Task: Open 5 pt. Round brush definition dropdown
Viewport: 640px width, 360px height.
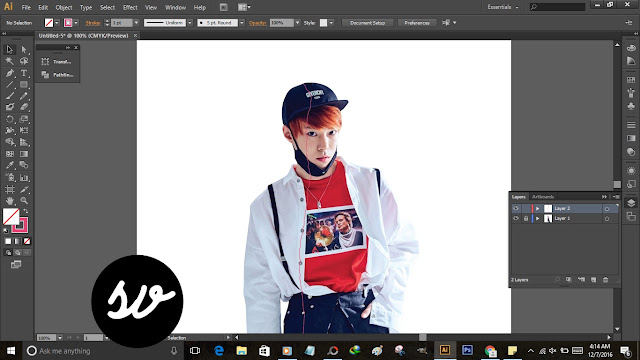Action: coord(242,23)
